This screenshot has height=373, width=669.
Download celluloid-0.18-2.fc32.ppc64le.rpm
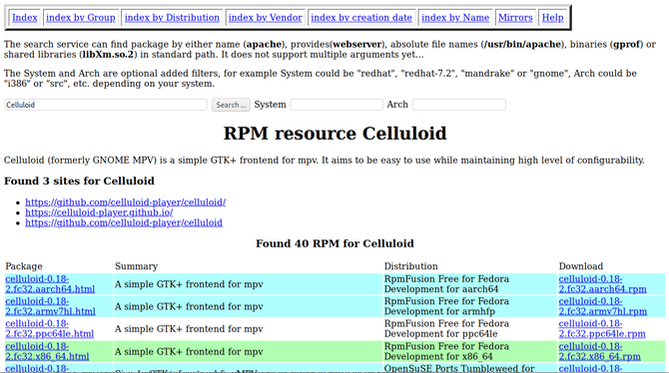602,329
